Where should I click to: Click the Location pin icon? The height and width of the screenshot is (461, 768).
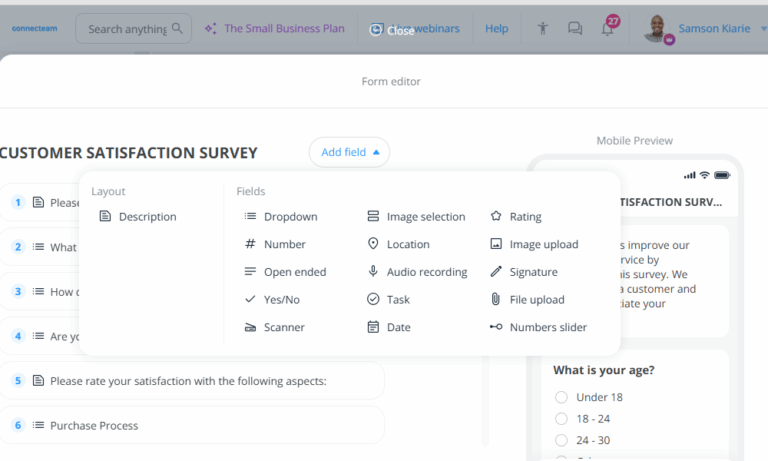coord(373,243)
